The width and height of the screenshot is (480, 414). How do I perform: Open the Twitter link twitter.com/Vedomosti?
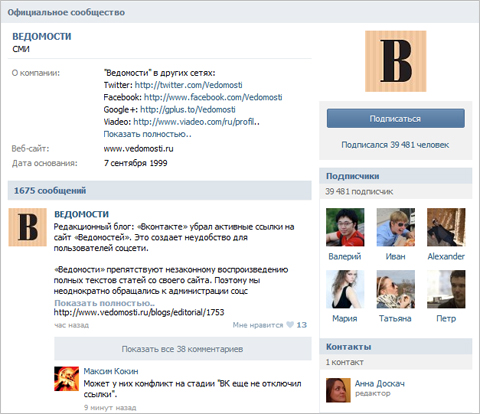coord(188,85)
